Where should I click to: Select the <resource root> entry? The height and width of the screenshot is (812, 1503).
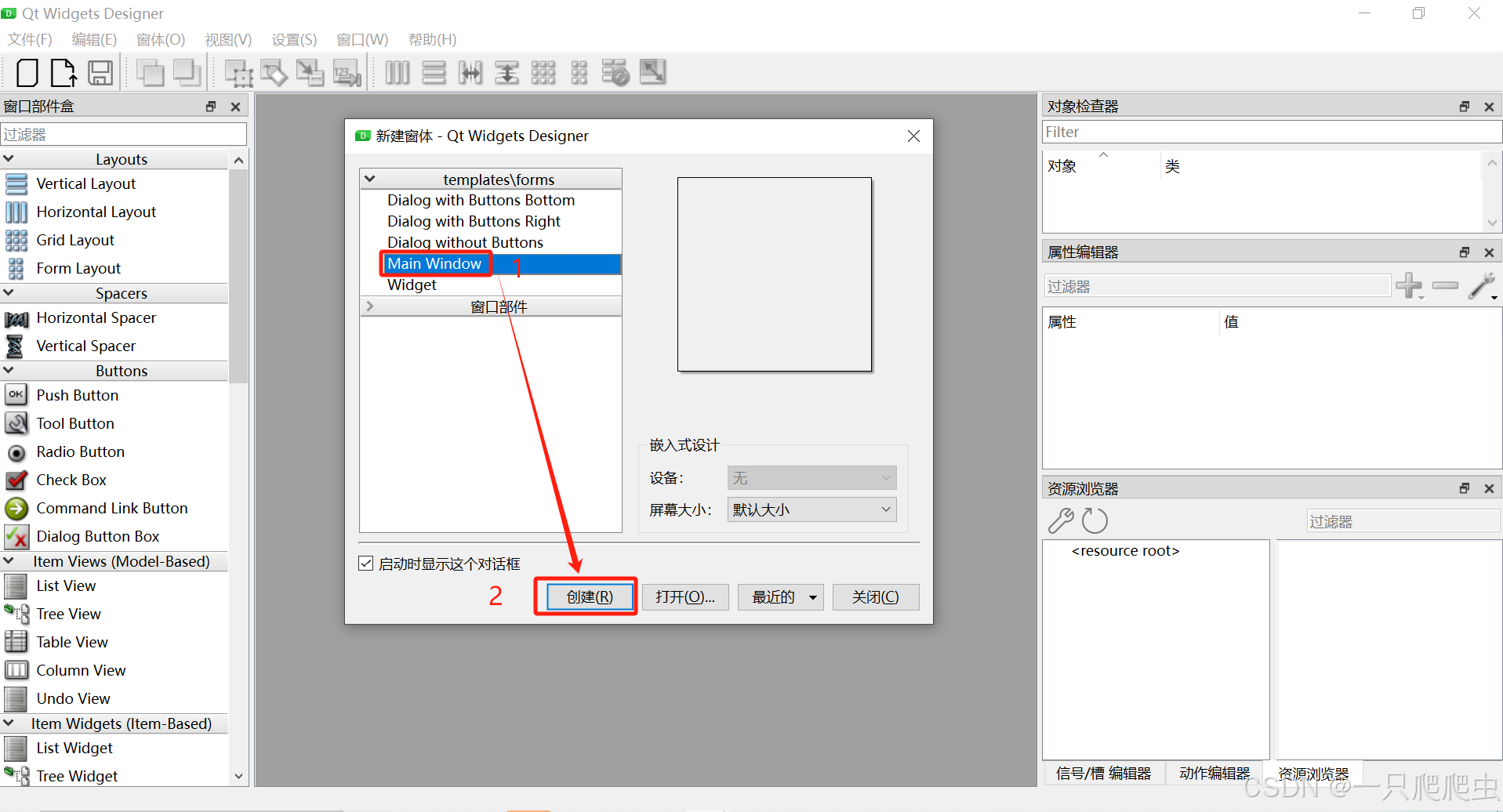(1125, 551)
